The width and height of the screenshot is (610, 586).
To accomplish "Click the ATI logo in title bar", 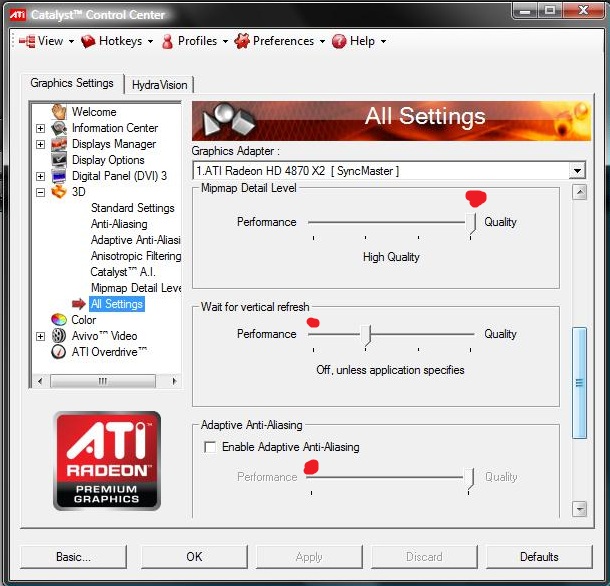I will tap(18, 15).
